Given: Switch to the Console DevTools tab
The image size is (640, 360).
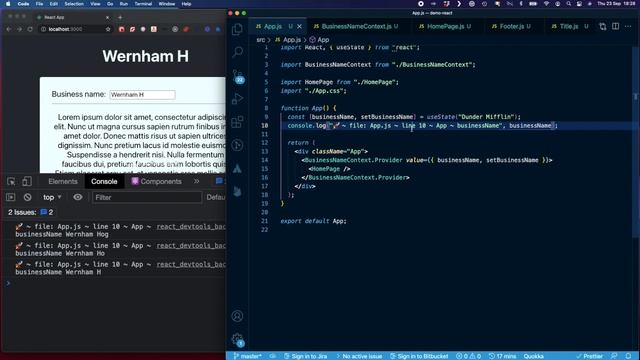Looking at the screenshot, I should (x=104, y=181).
